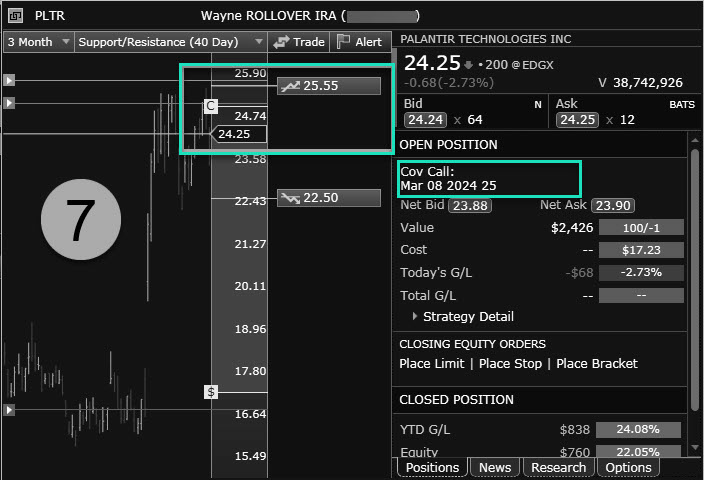704x480 pixels.
Task: Click the $ cost basis marker
Action: pos(211,391)
